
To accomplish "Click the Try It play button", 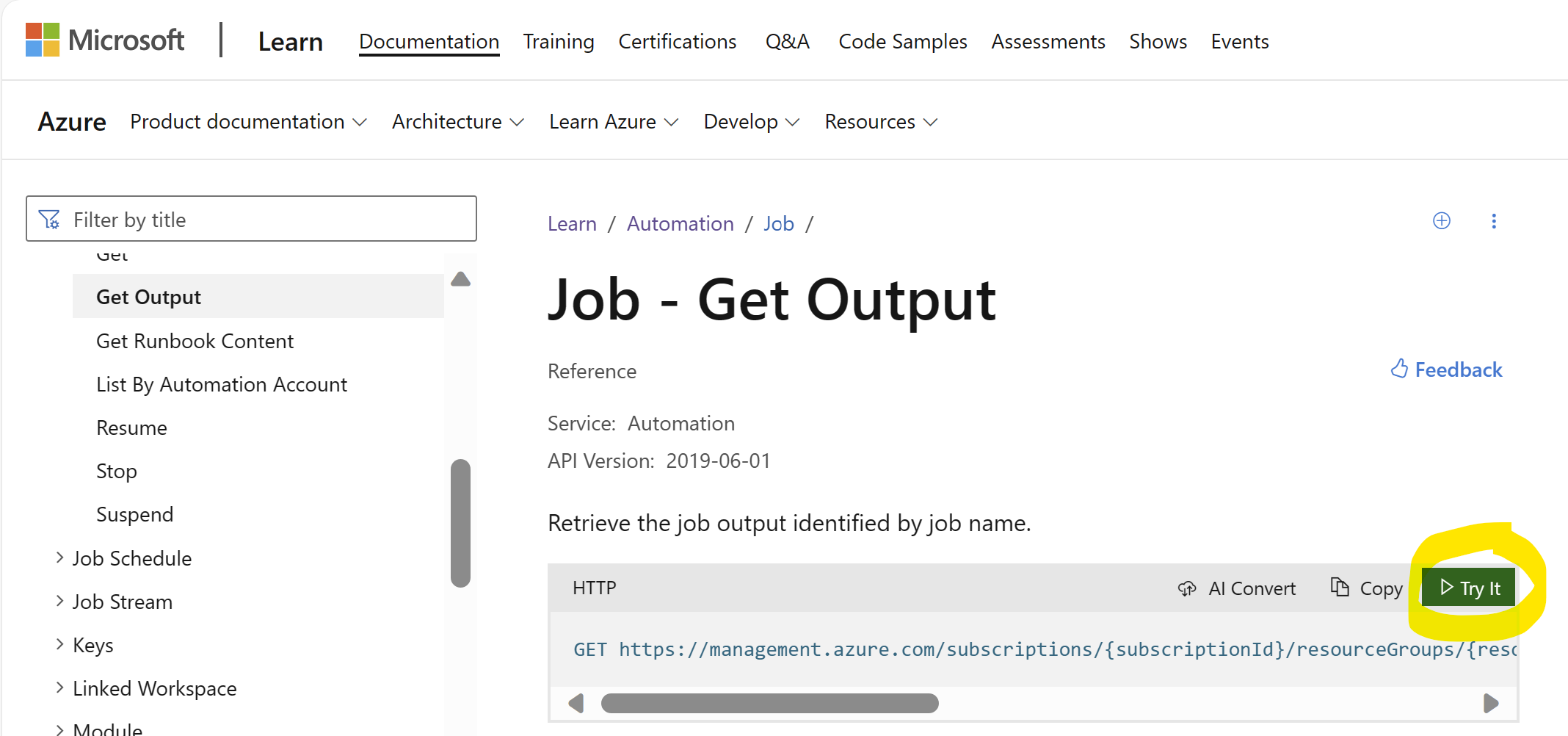I will [x=1468, y=588].
